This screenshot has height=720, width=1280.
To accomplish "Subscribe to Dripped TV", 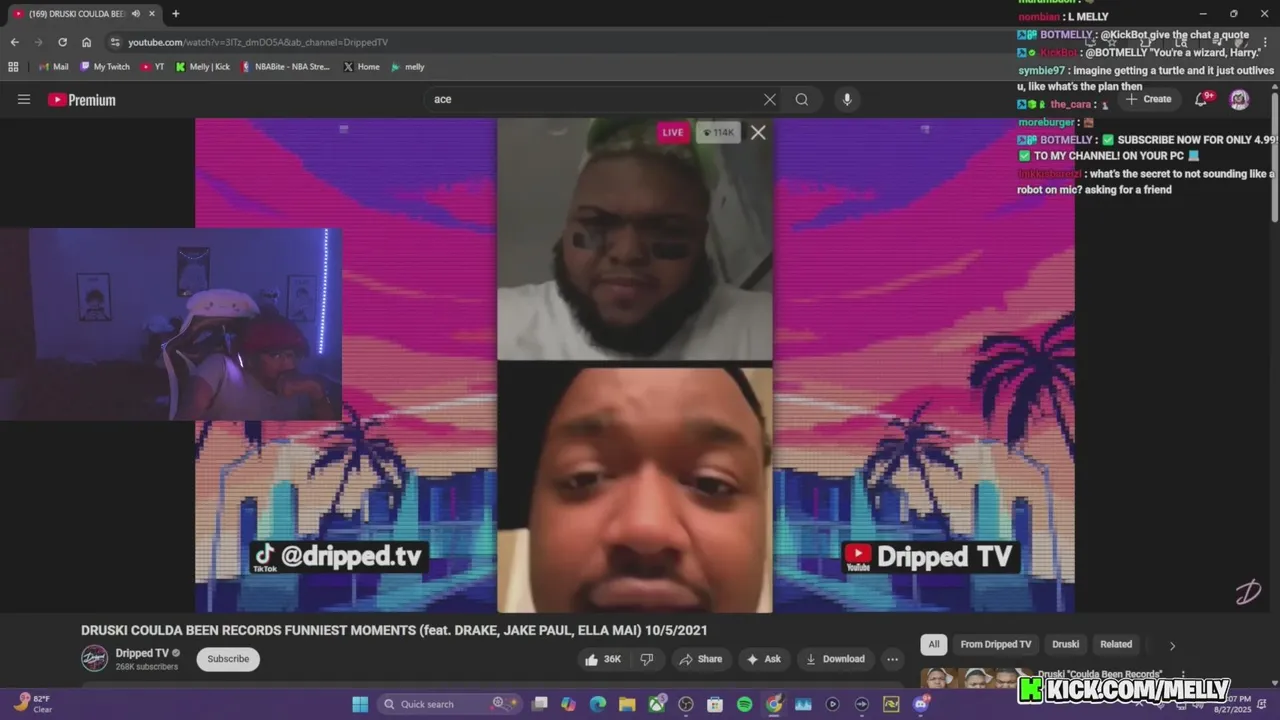I will [x=228, y=659].
